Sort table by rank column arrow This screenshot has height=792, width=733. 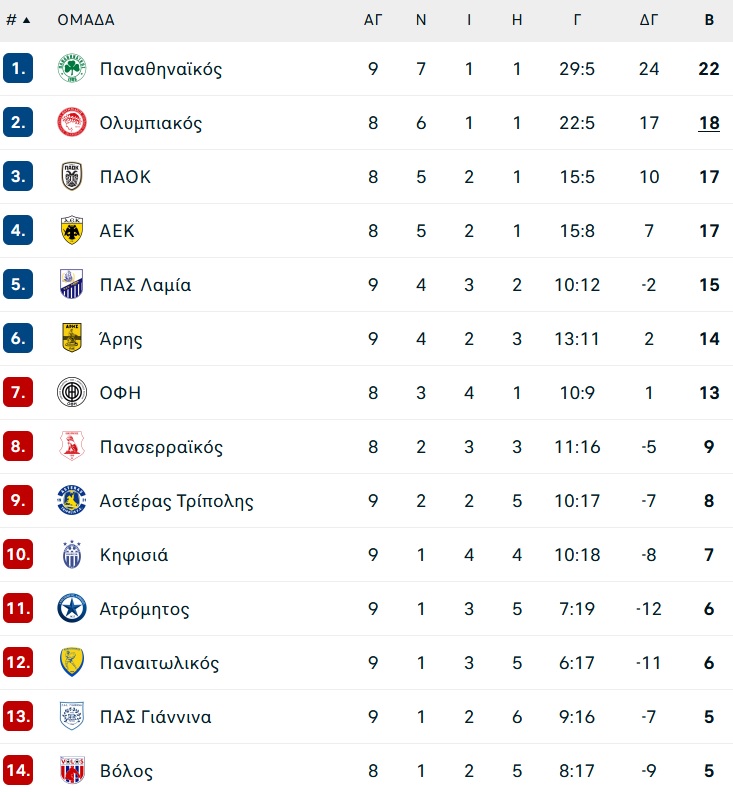tap(27, 20)
